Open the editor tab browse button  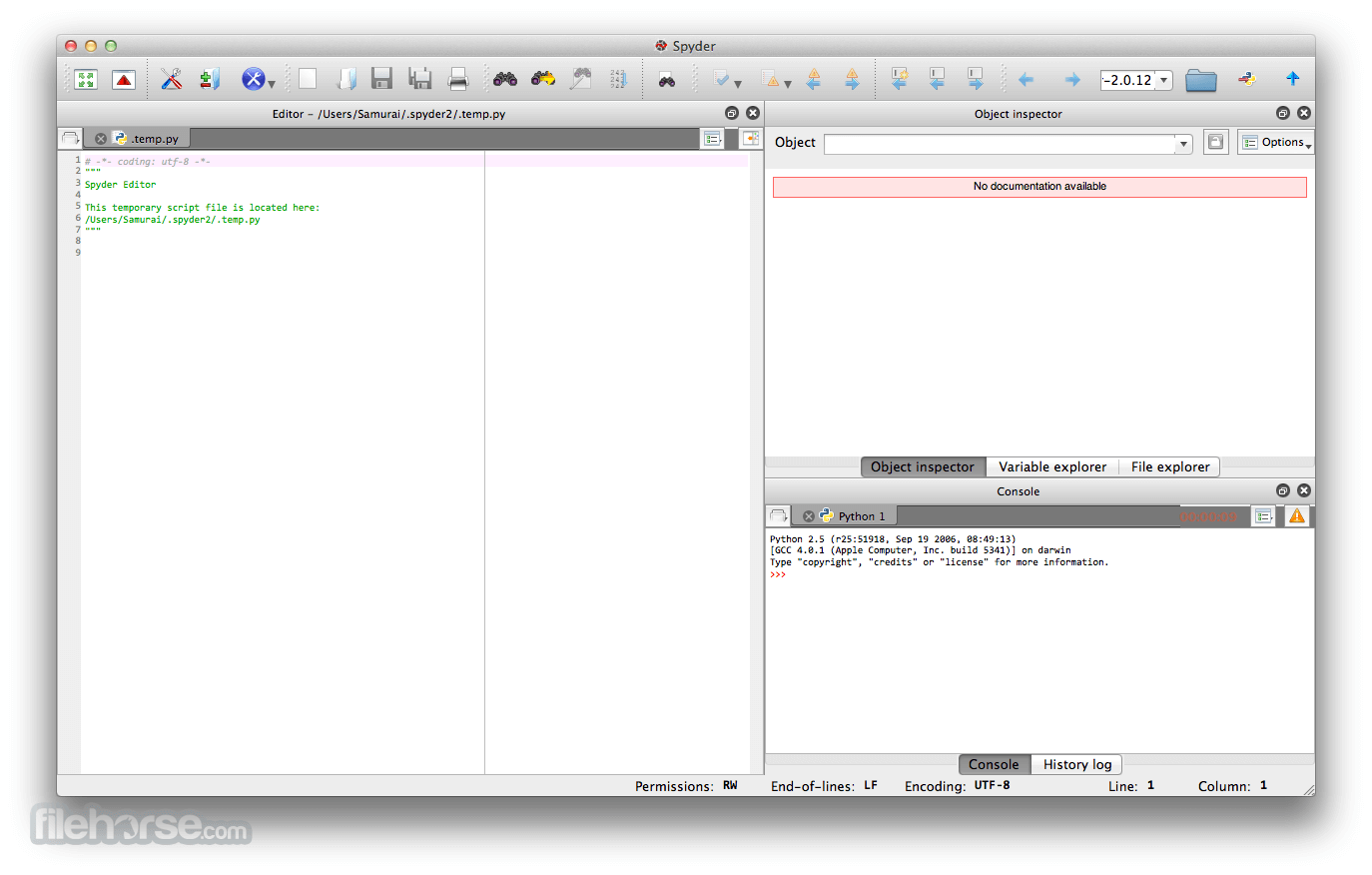pyautogui.click(x=70, y=139)
